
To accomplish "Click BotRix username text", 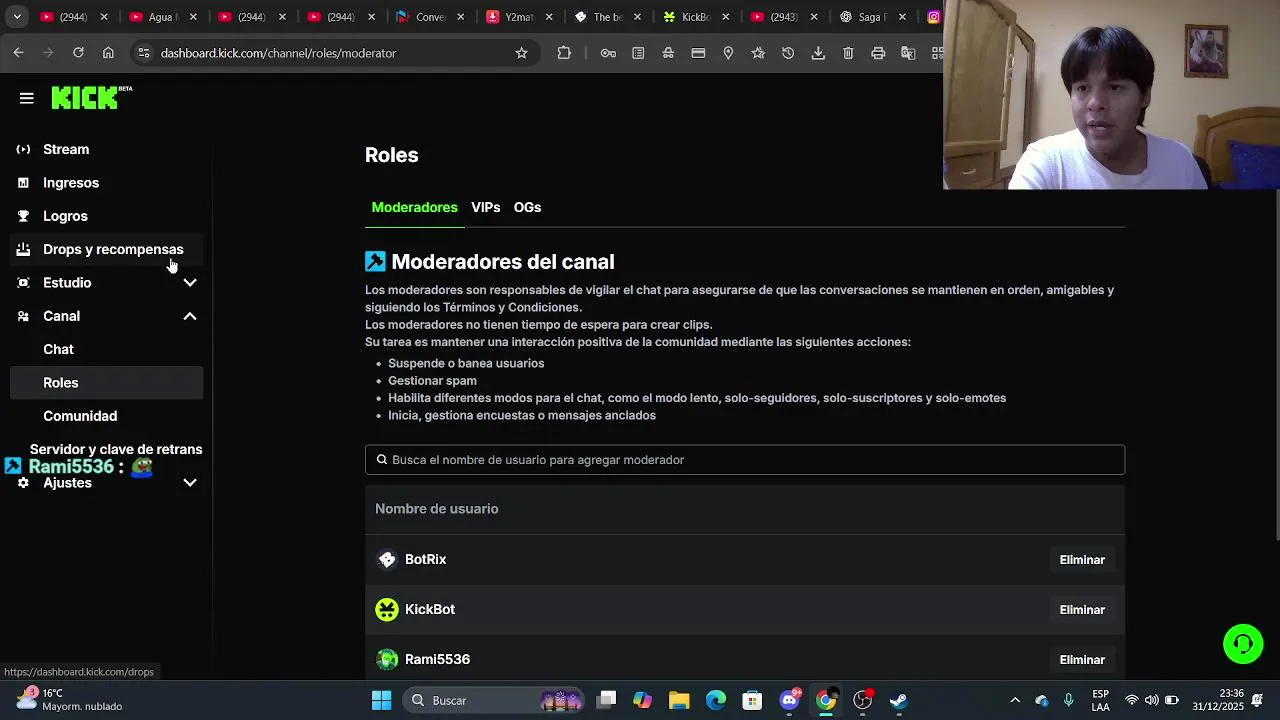I will [x=425, y=560].
